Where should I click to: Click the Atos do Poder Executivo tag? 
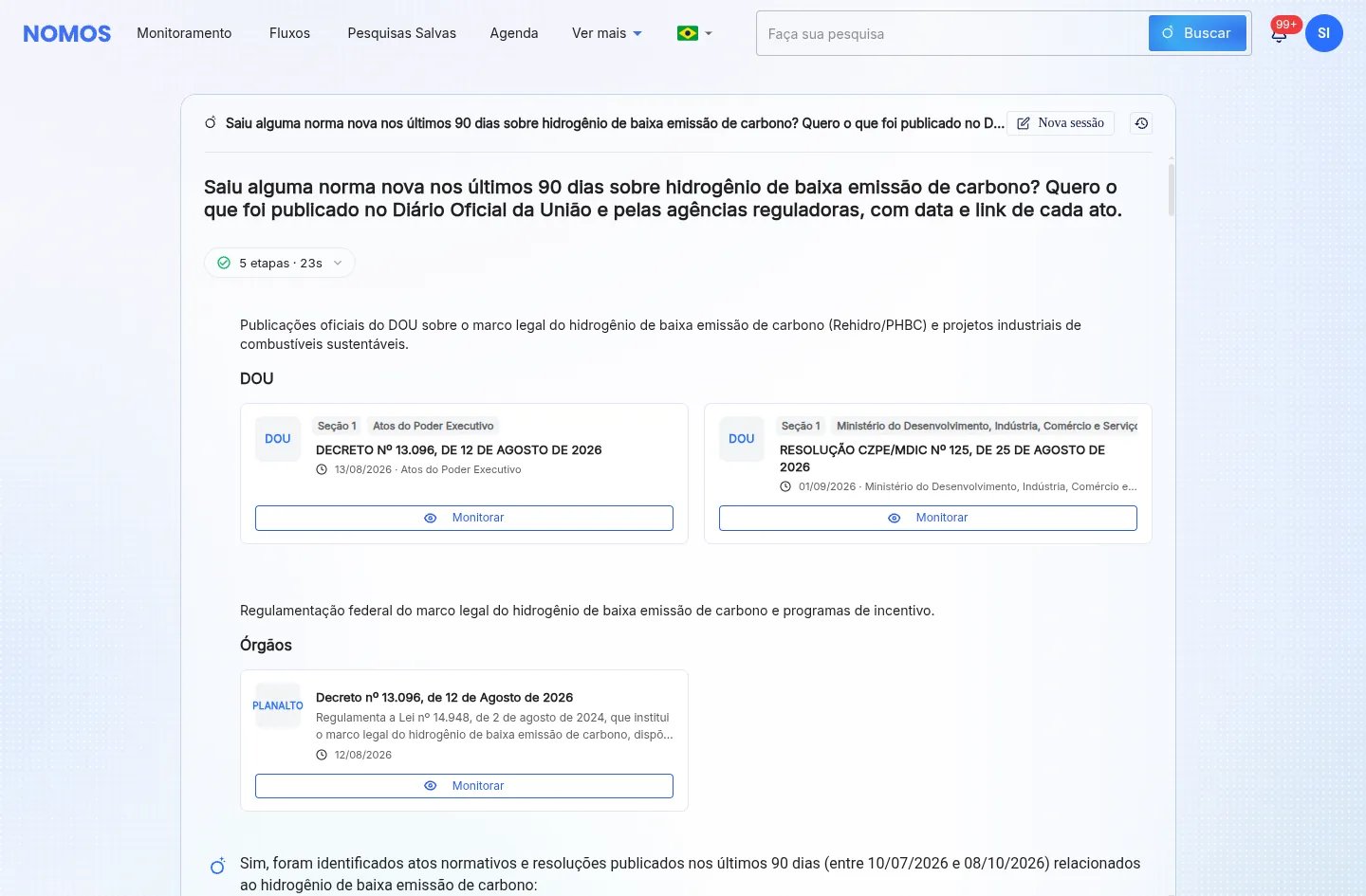[x=434, y=427]
